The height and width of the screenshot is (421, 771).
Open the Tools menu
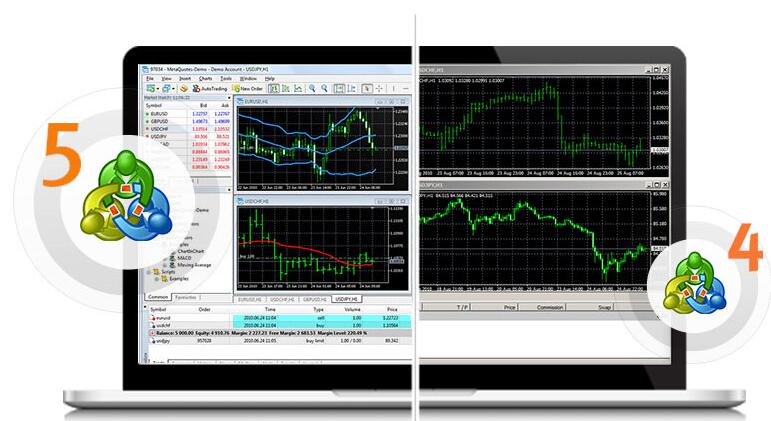pos(226,77)
